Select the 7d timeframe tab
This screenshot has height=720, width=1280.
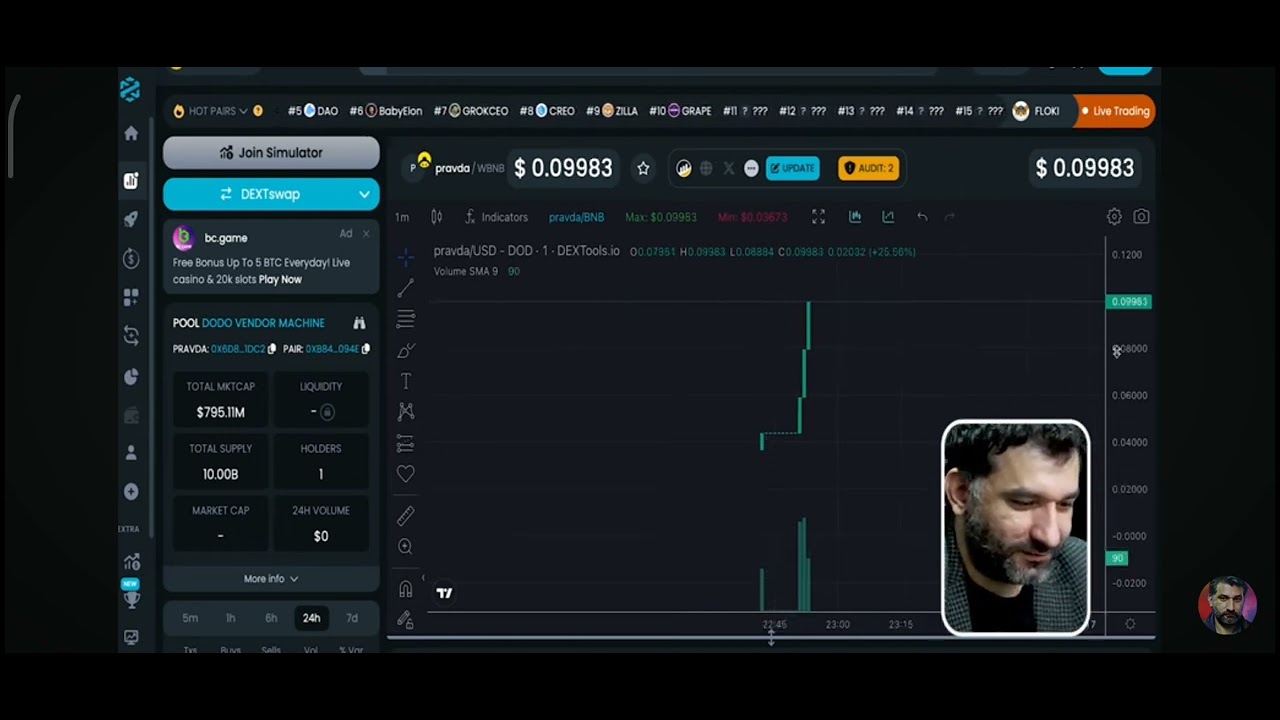[352, 618]
